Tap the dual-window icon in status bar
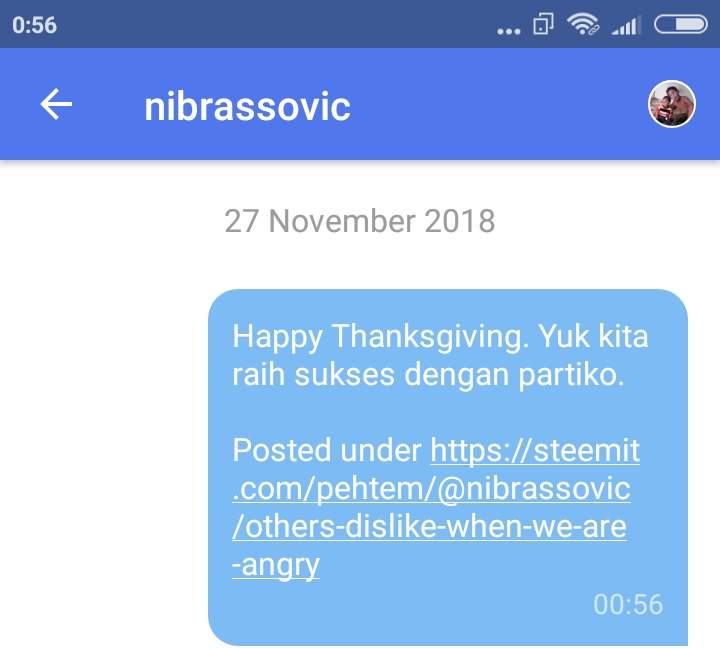This screenshot has height=648, width=720. (x=543, y=24)
